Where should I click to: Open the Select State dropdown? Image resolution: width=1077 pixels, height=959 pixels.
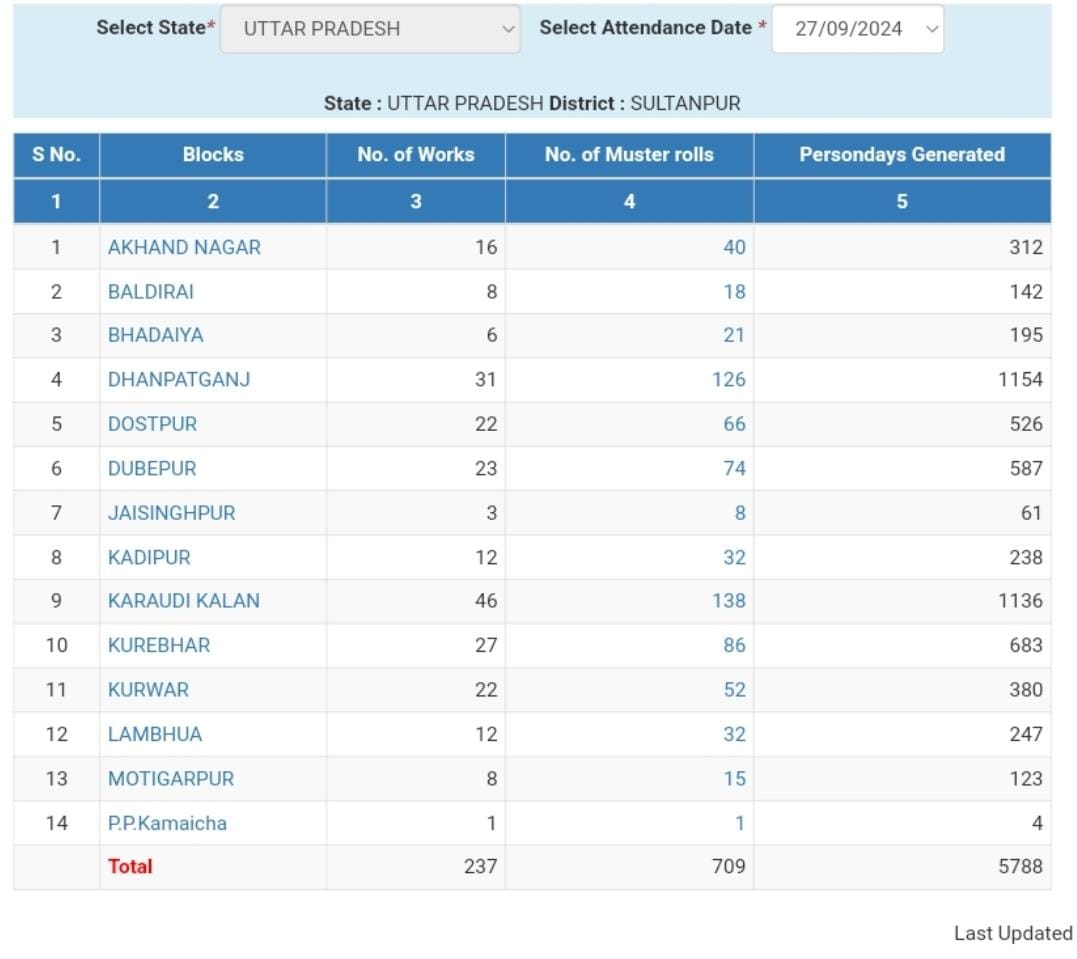369,29
